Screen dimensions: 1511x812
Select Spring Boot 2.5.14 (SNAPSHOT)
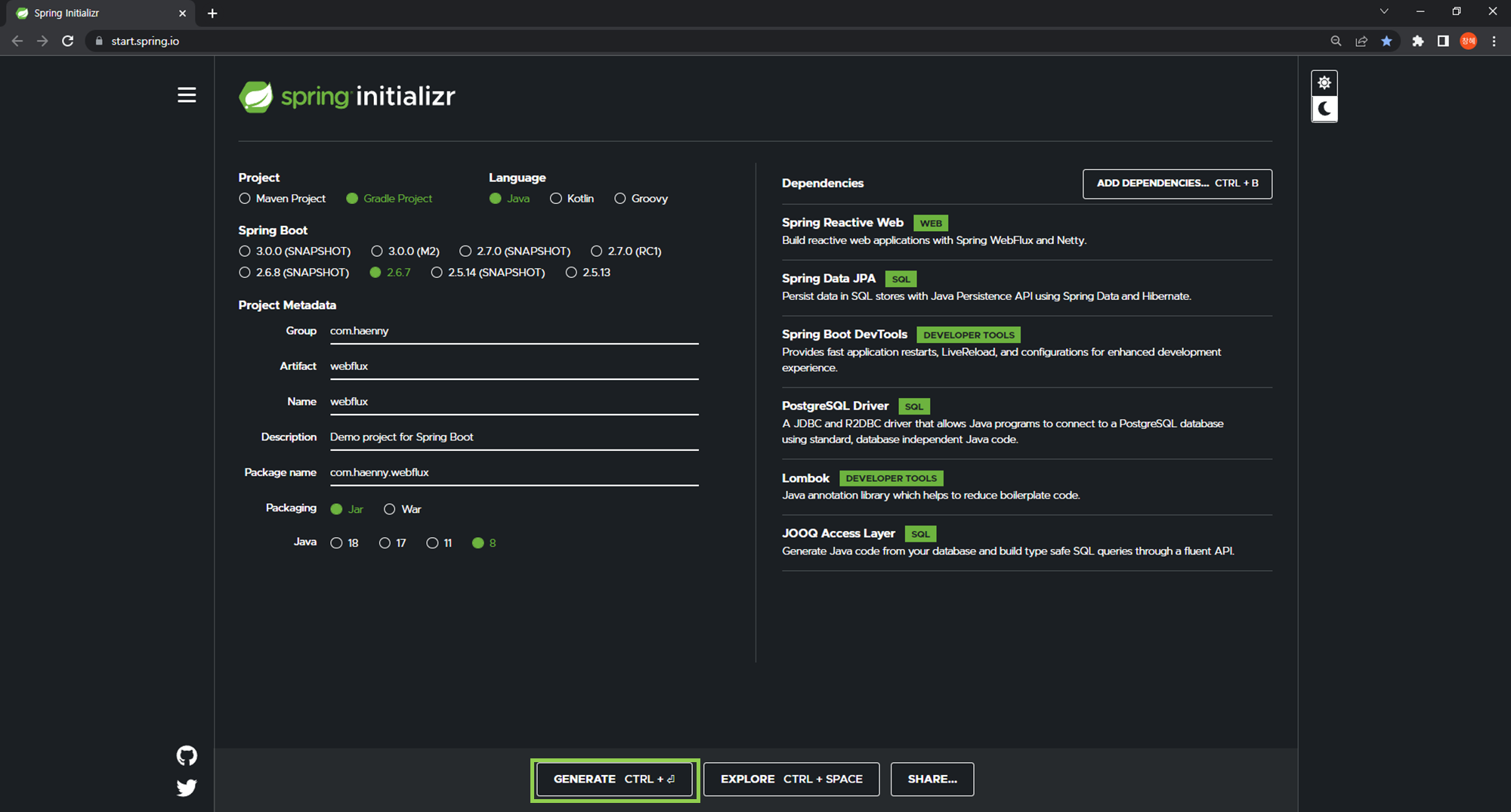point(488,273)
